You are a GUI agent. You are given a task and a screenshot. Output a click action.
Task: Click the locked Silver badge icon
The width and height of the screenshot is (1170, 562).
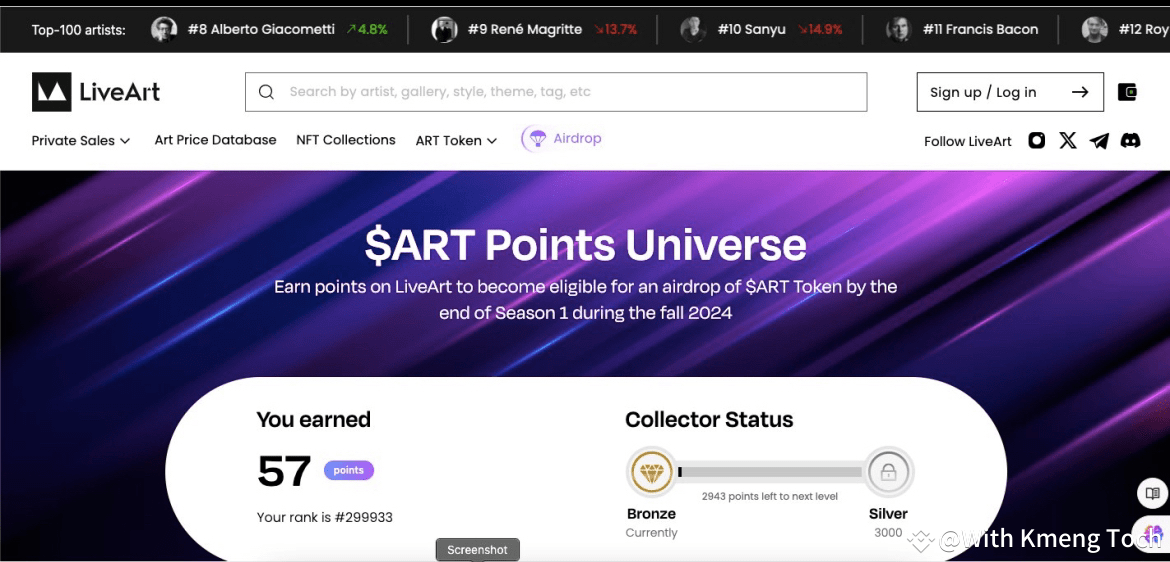887,472
